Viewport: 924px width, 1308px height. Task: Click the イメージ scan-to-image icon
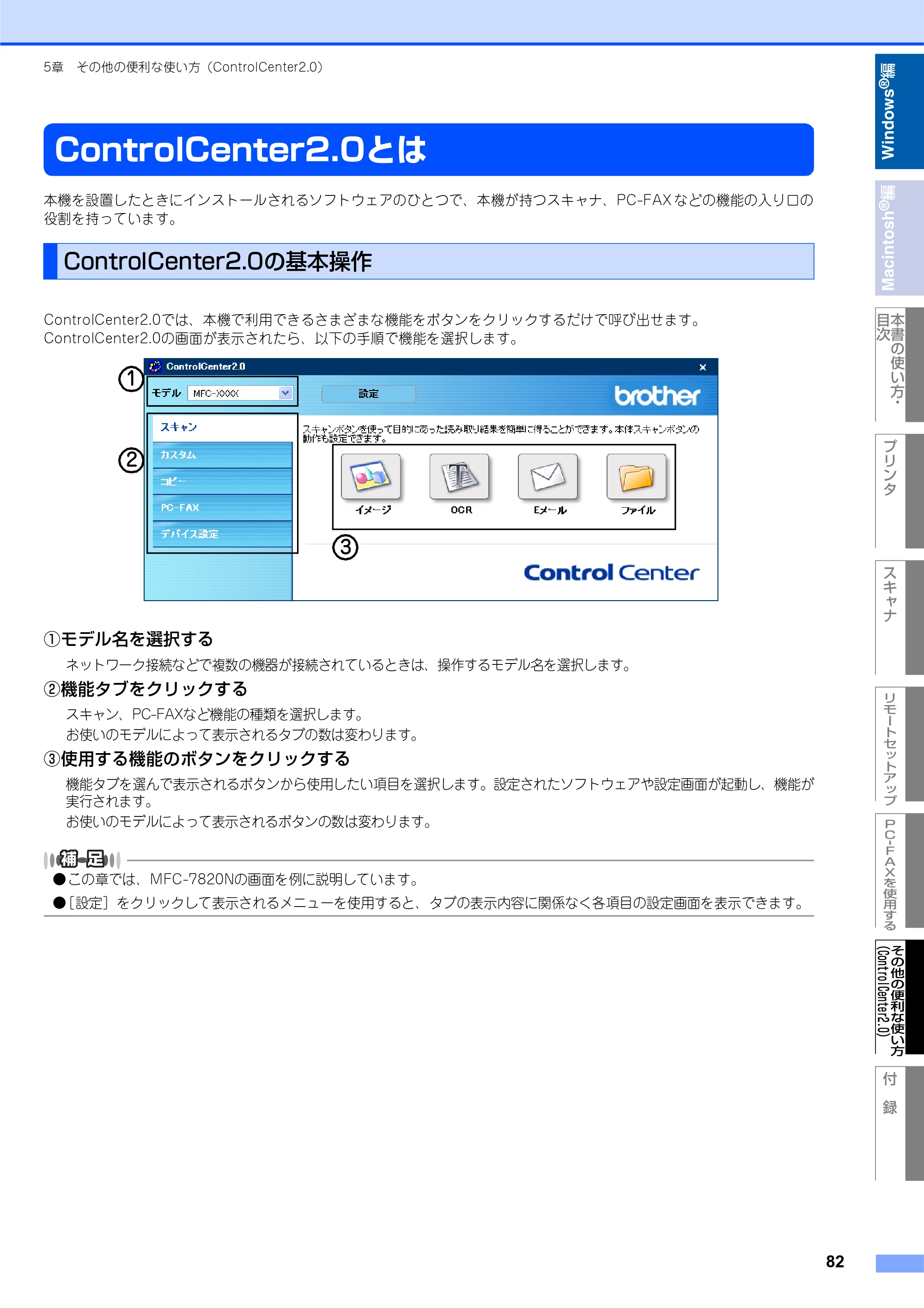[371, 476]
